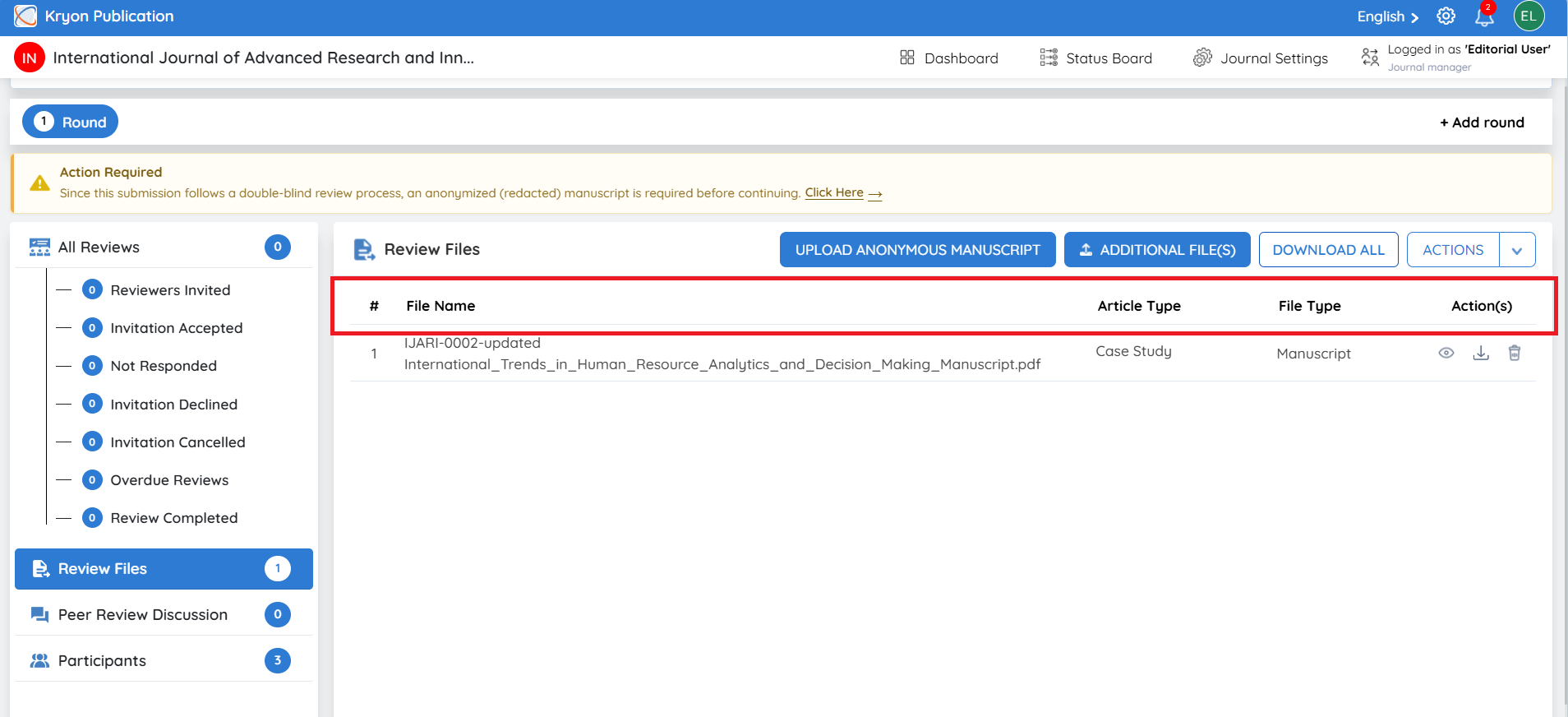Click the Additional File(s) button
Viewport: 1568px width, 717px height.
tap(1157, 250)
